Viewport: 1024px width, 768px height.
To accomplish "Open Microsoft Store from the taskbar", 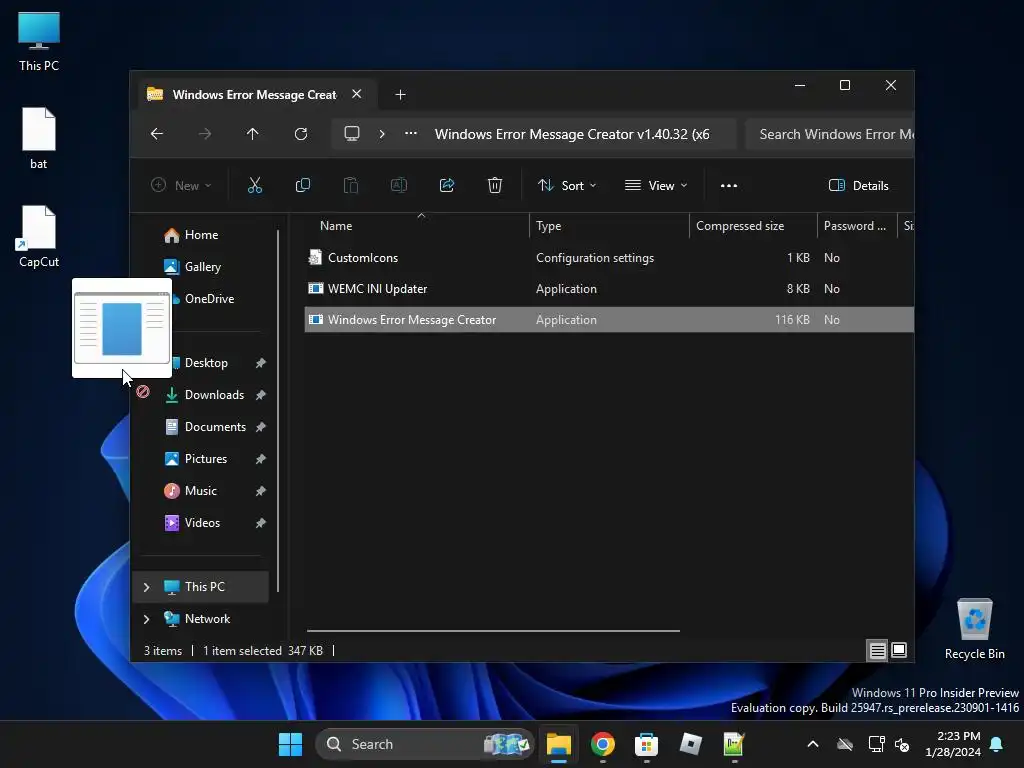I will click(646, 744).
